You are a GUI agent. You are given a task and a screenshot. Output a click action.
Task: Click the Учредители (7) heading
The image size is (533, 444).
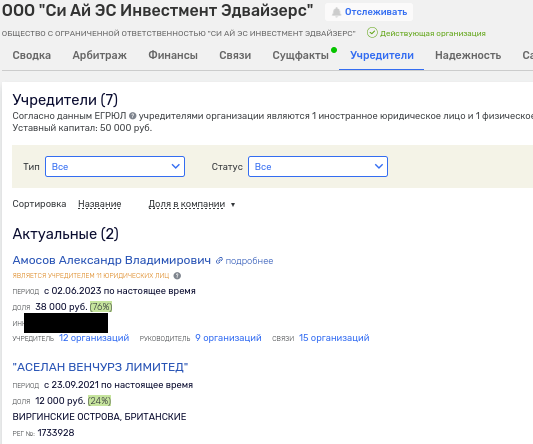pyautogui.click(x=65, y=100)
